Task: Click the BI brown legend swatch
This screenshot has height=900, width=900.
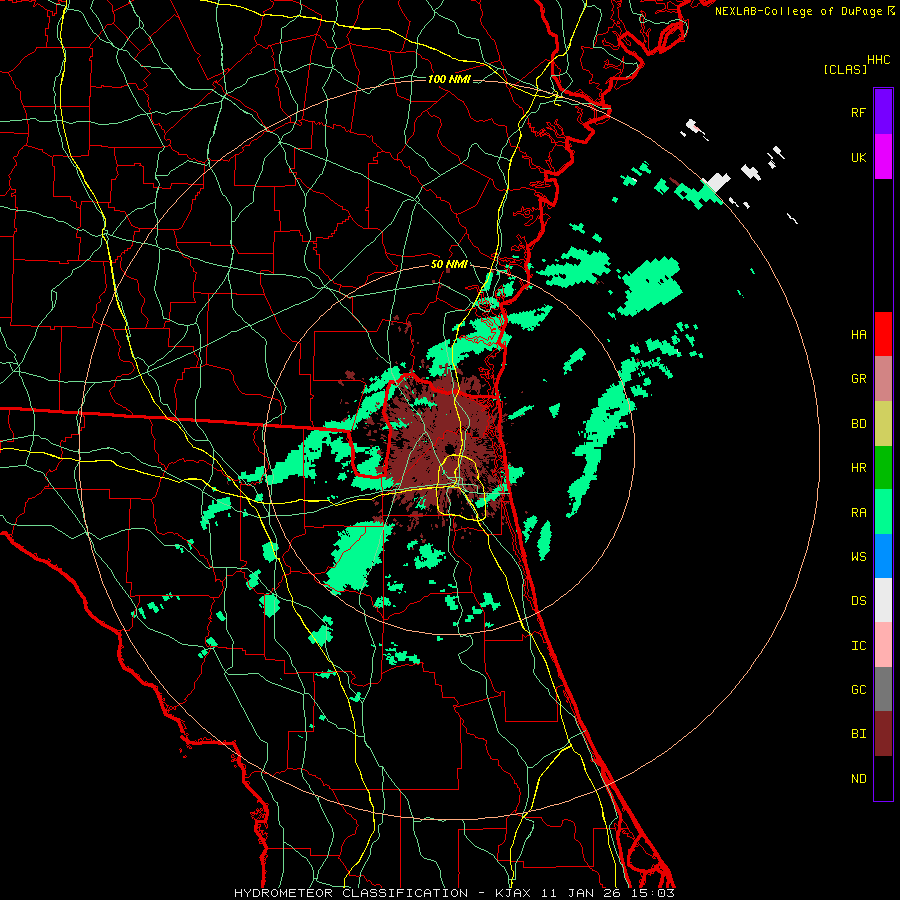Action: pyautogui.click(x=883, y=734)
